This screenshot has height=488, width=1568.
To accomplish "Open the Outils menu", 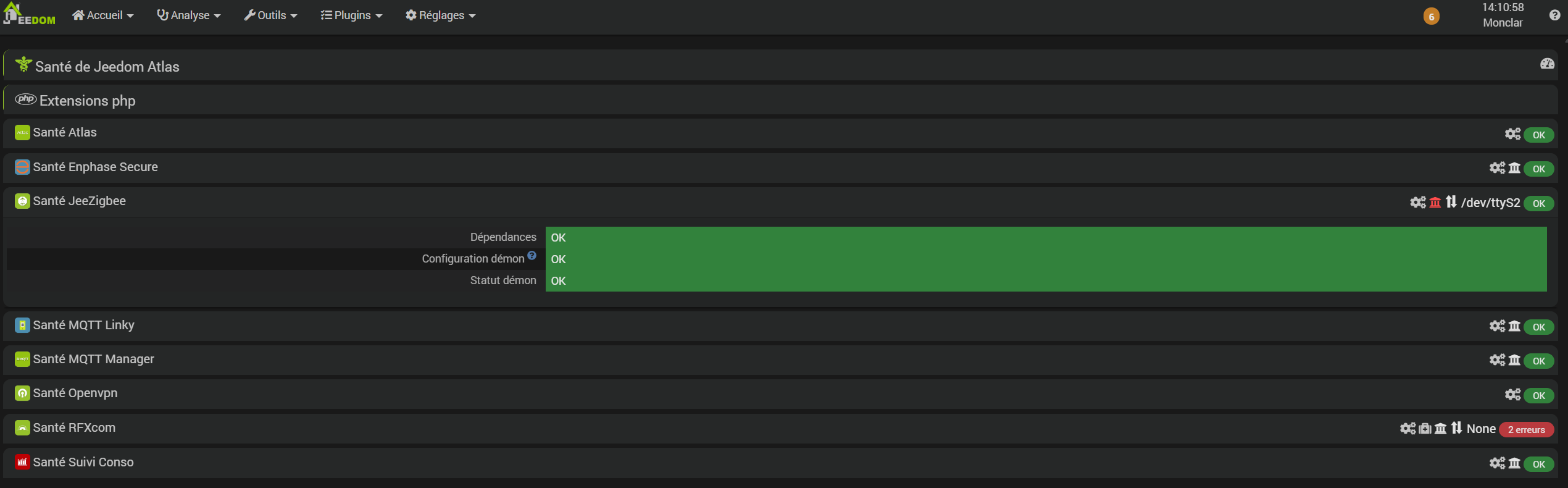I will [x=271, y=15].
